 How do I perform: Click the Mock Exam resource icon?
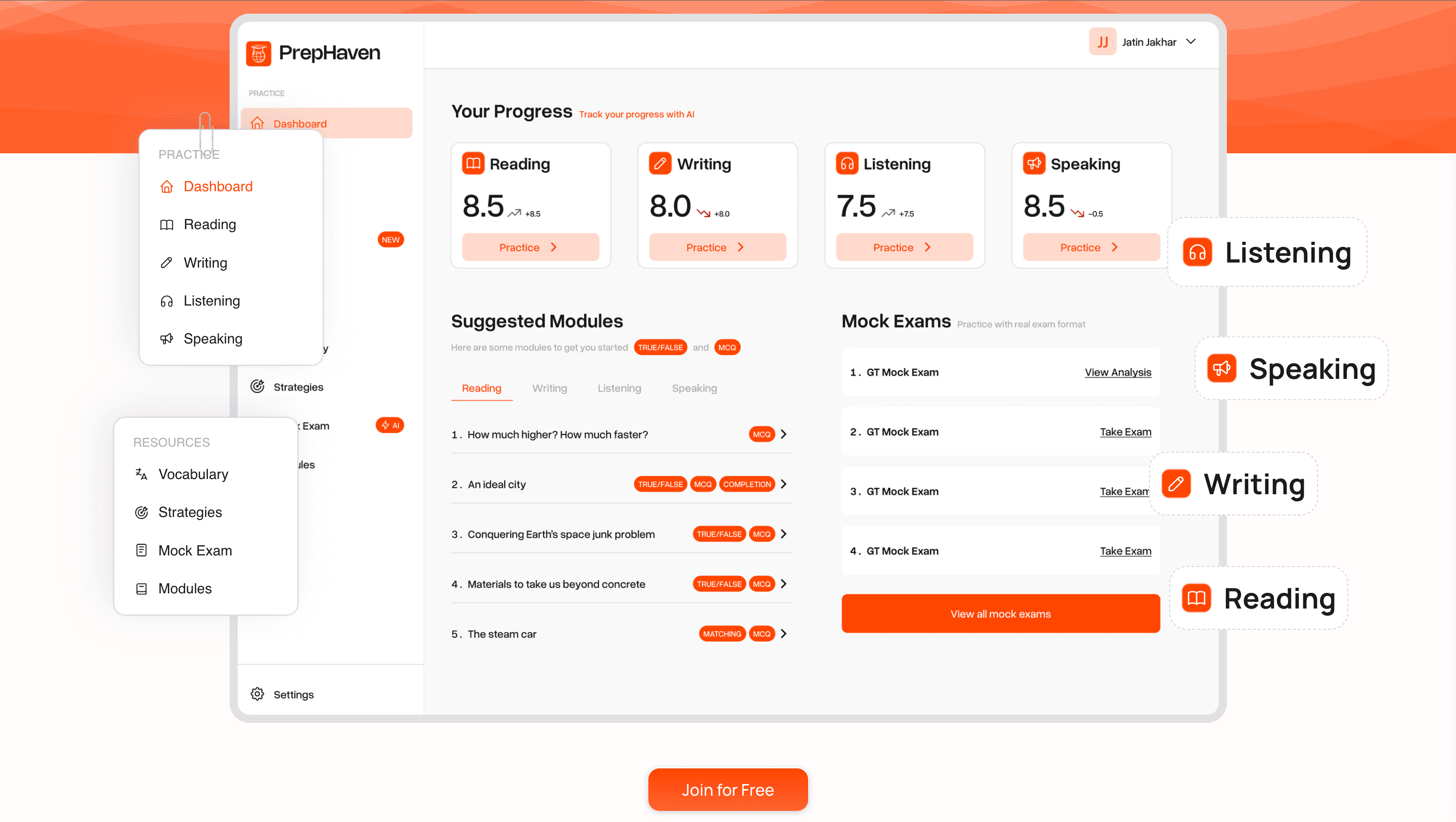pyautogui.click(x=141, y=549)
